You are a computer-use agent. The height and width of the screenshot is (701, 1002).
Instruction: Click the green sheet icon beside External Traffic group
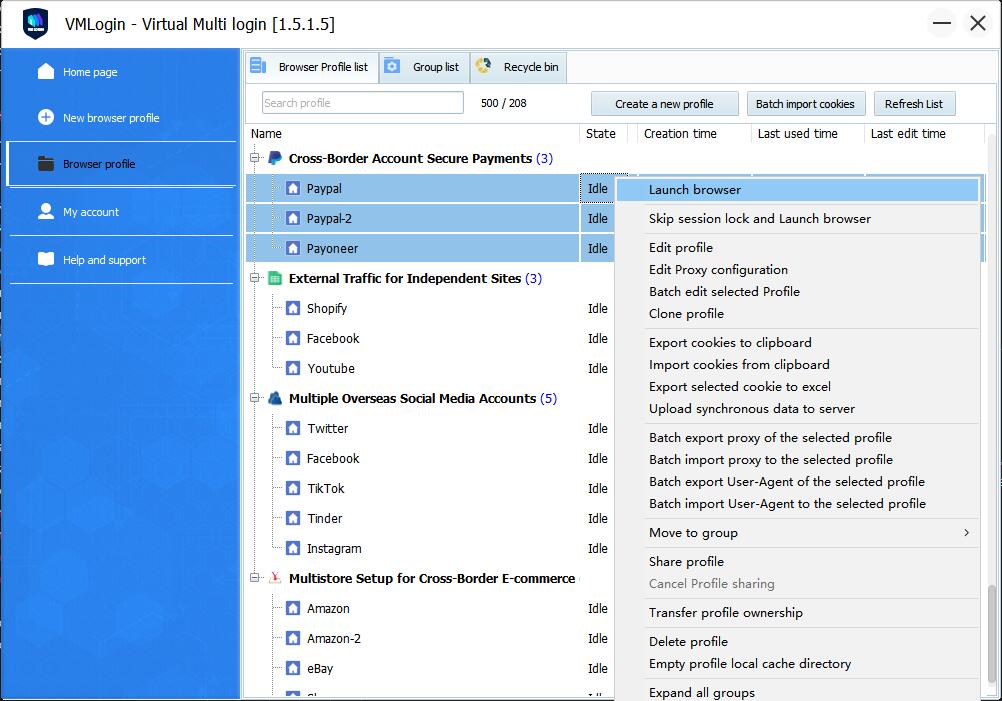275,278
